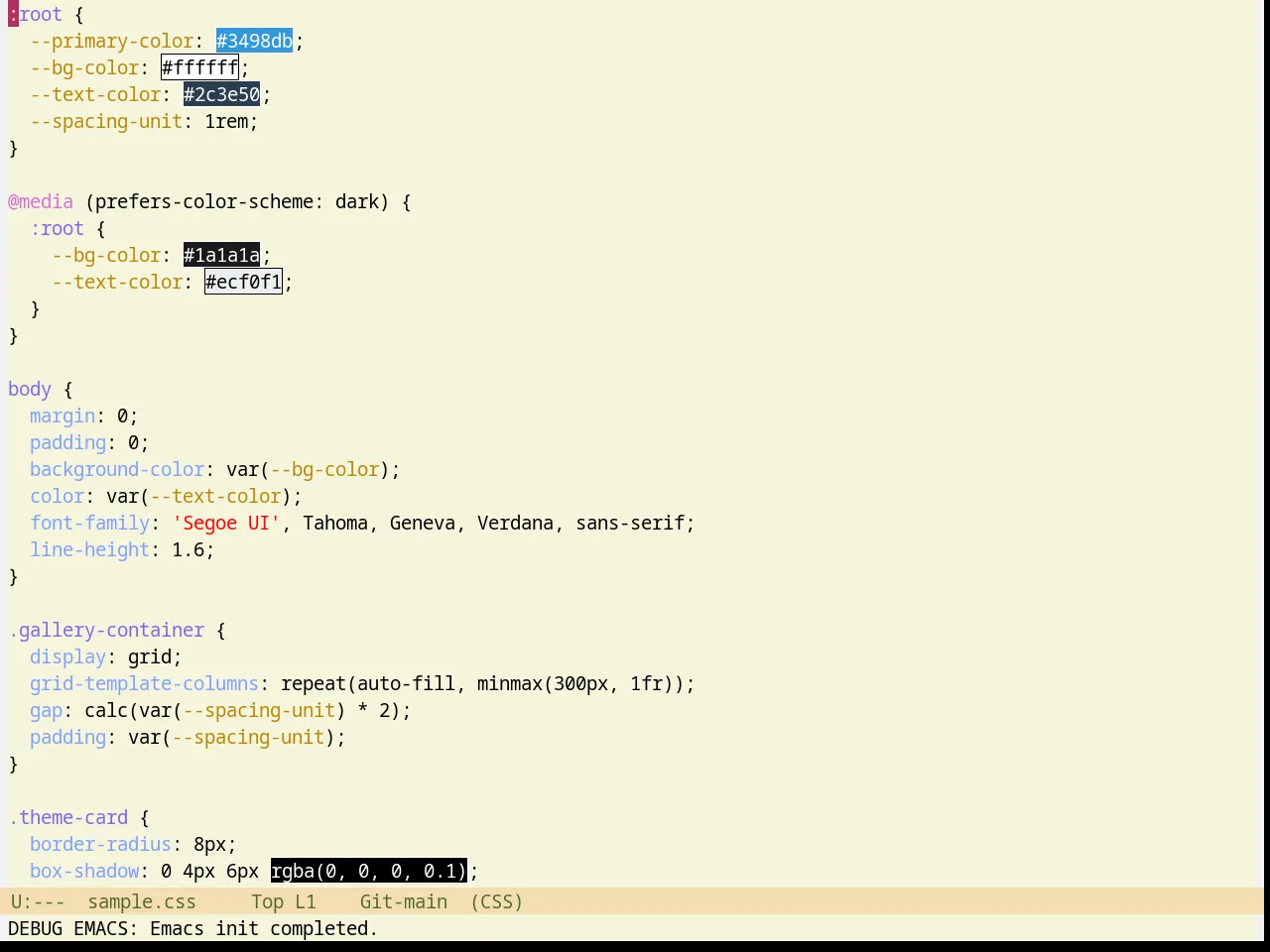
Task: Click the background-color property
Action: 117,469
